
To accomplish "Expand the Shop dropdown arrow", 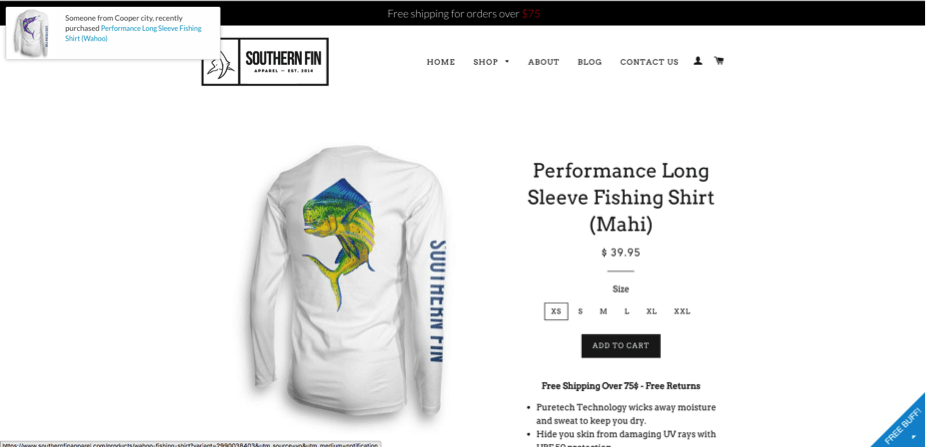I will point(507,62).
